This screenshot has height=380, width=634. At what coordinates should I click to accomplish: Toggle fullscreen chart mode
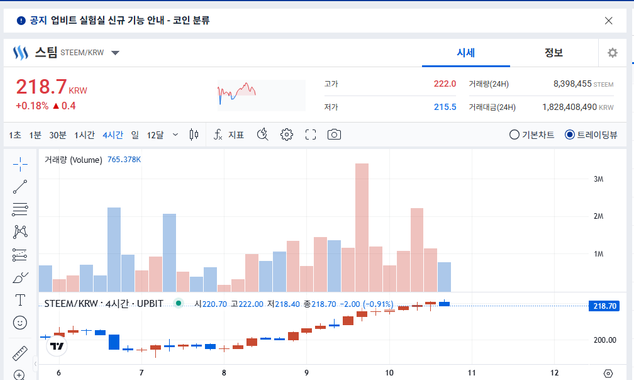coord(310,135)
